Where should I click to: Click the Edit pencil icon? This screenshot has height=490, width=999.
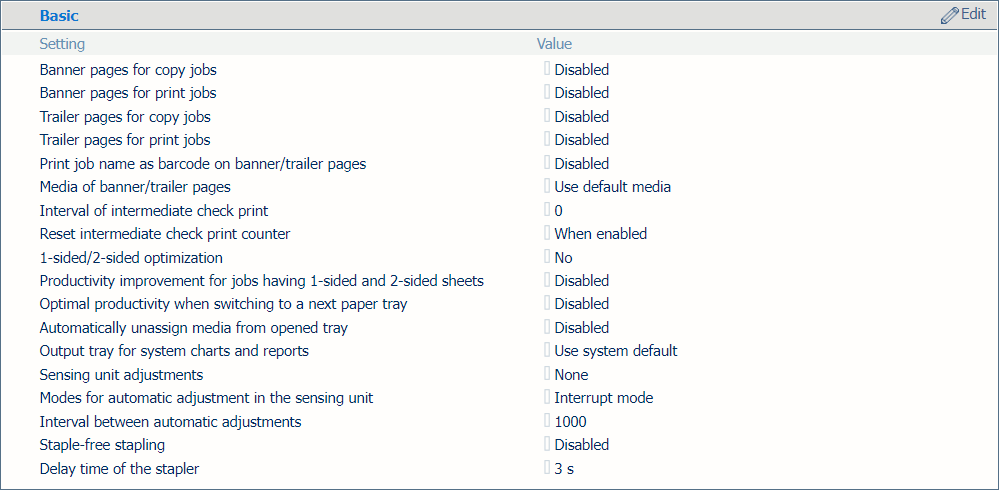(x=949, y=16)
